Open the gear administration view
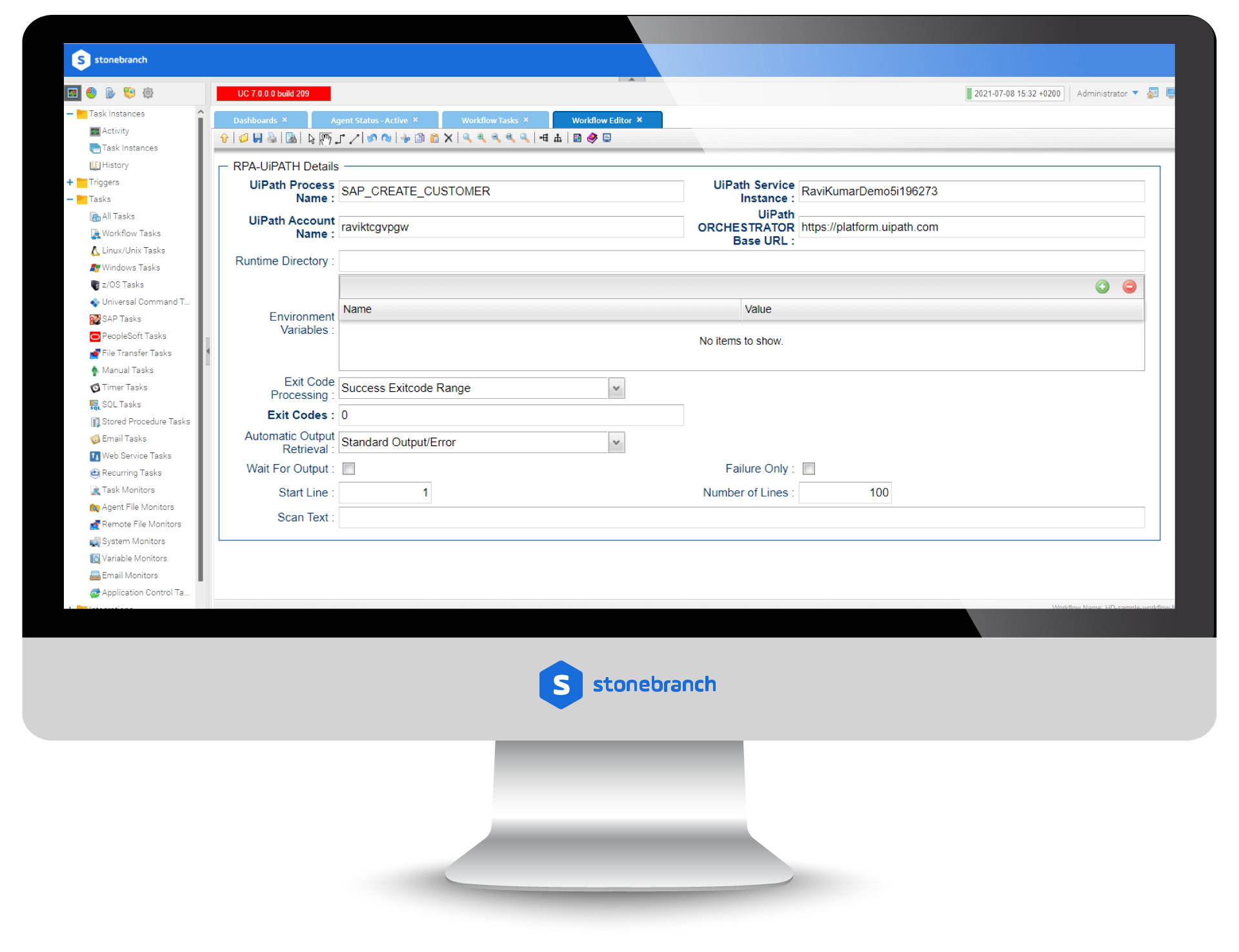Screen dimensions: 1239x952 tap(148, 93)
